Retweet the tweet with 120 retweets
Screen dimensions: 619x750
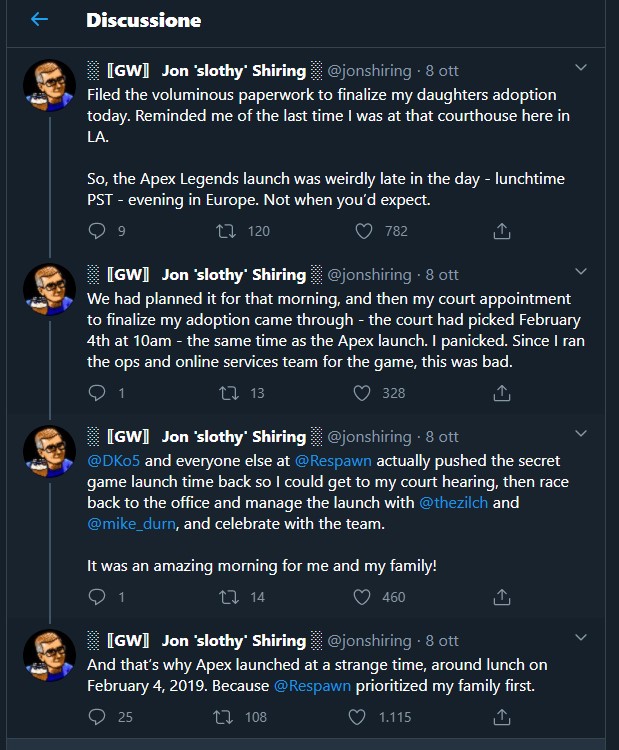(x=226, y=231)
